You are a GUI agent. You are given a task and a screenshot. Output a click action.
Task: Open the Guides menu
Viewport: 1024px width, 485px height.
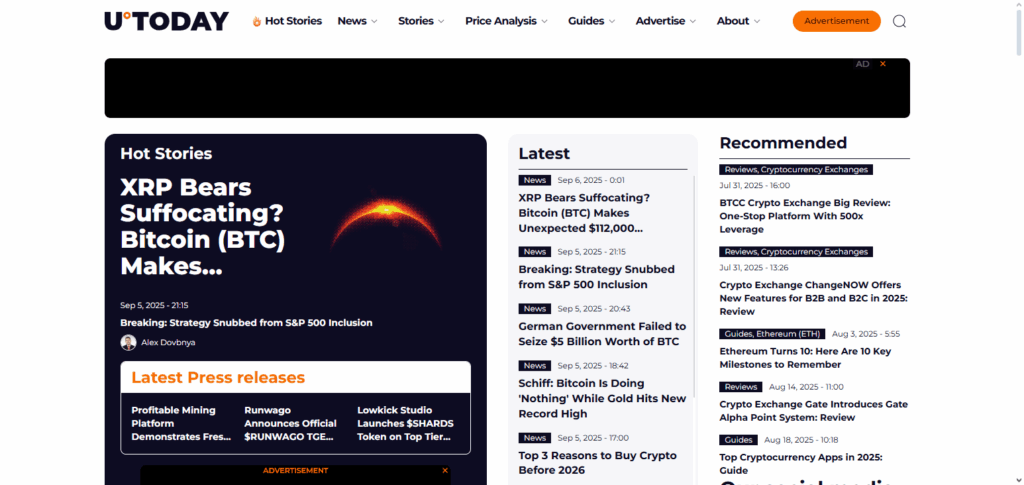coord(591,21)
